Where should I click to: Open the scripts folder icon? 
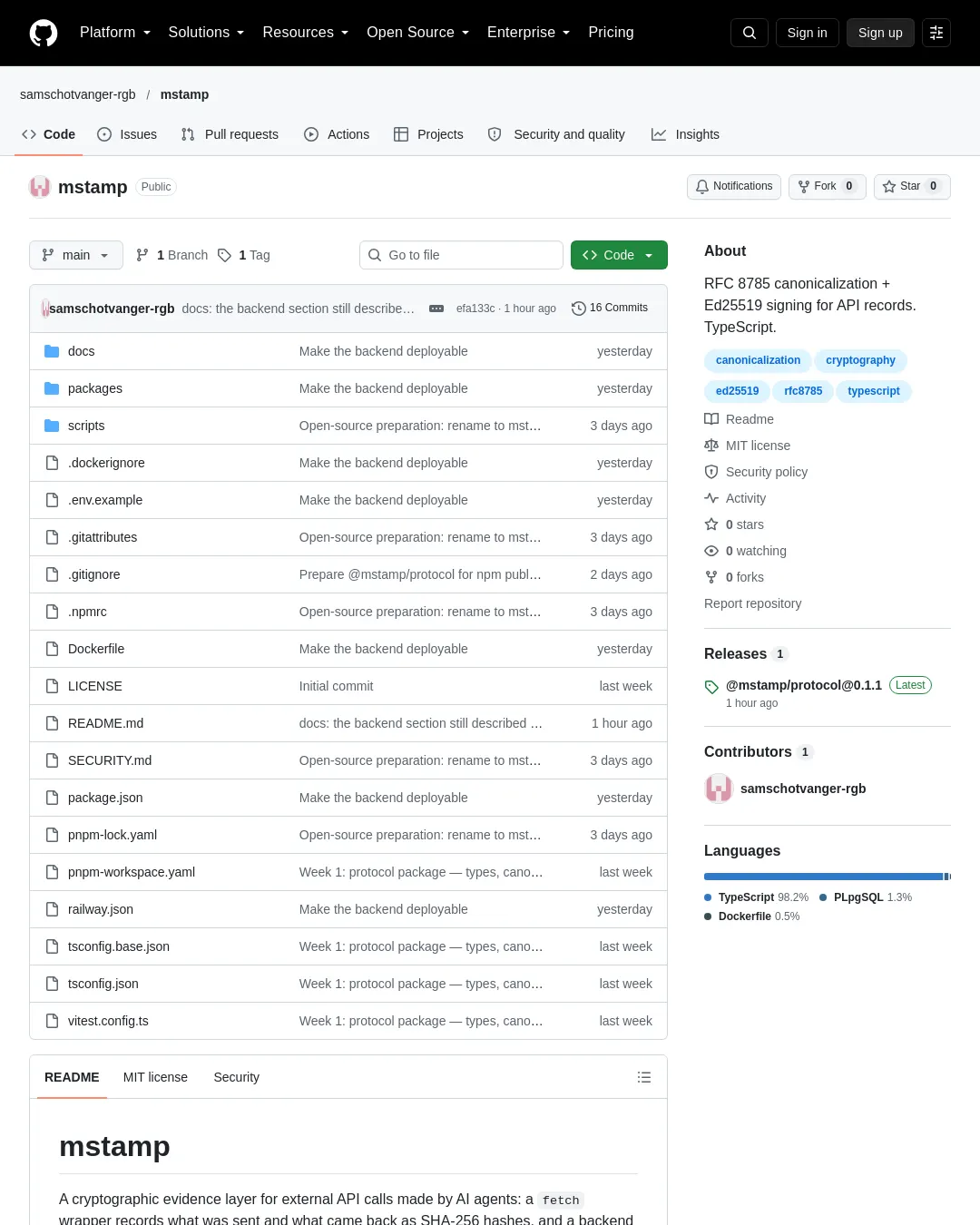[x=52, y=426]
